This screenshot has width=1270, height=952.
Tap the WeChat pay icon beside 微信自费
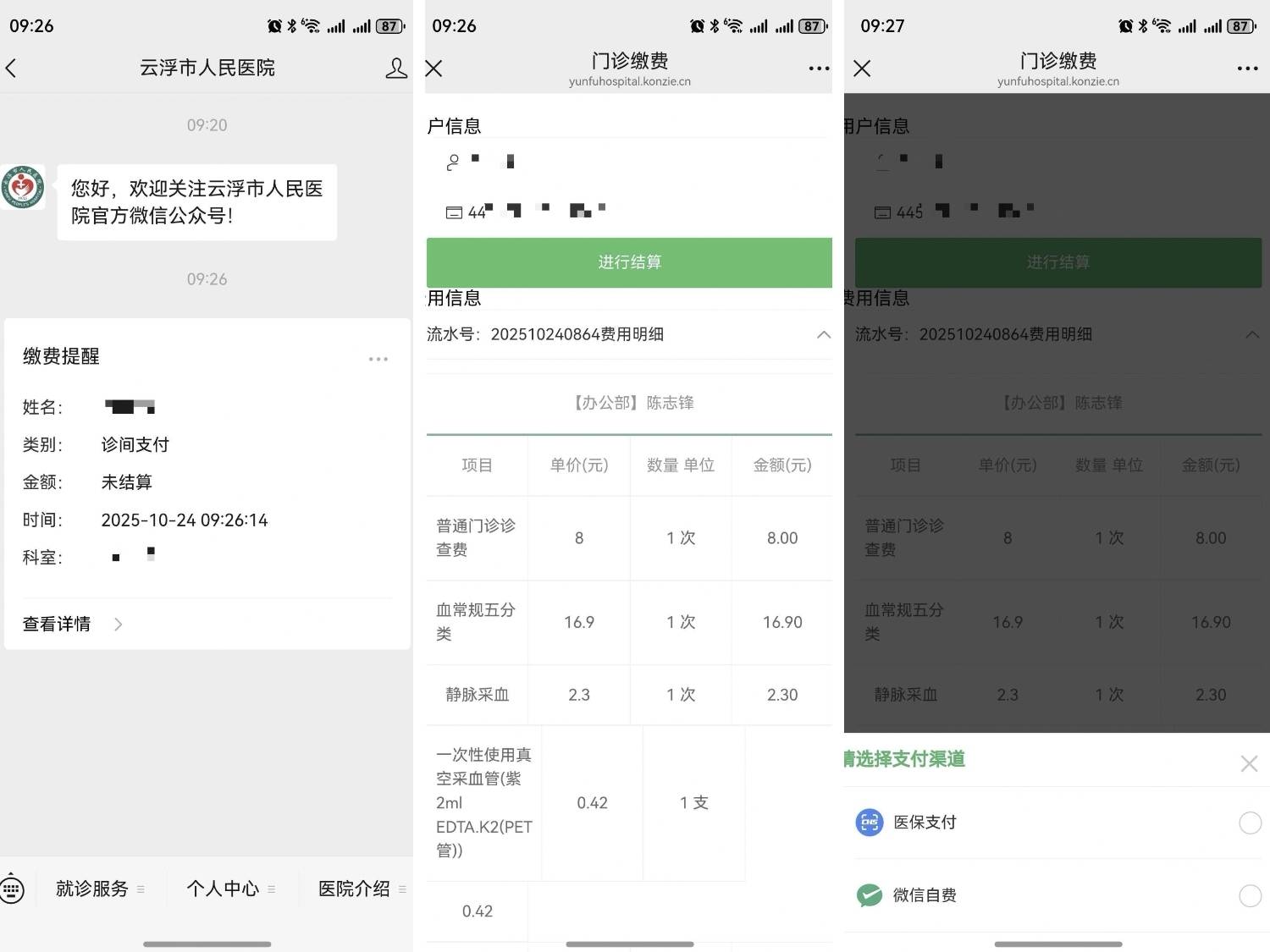coord(870,895)
